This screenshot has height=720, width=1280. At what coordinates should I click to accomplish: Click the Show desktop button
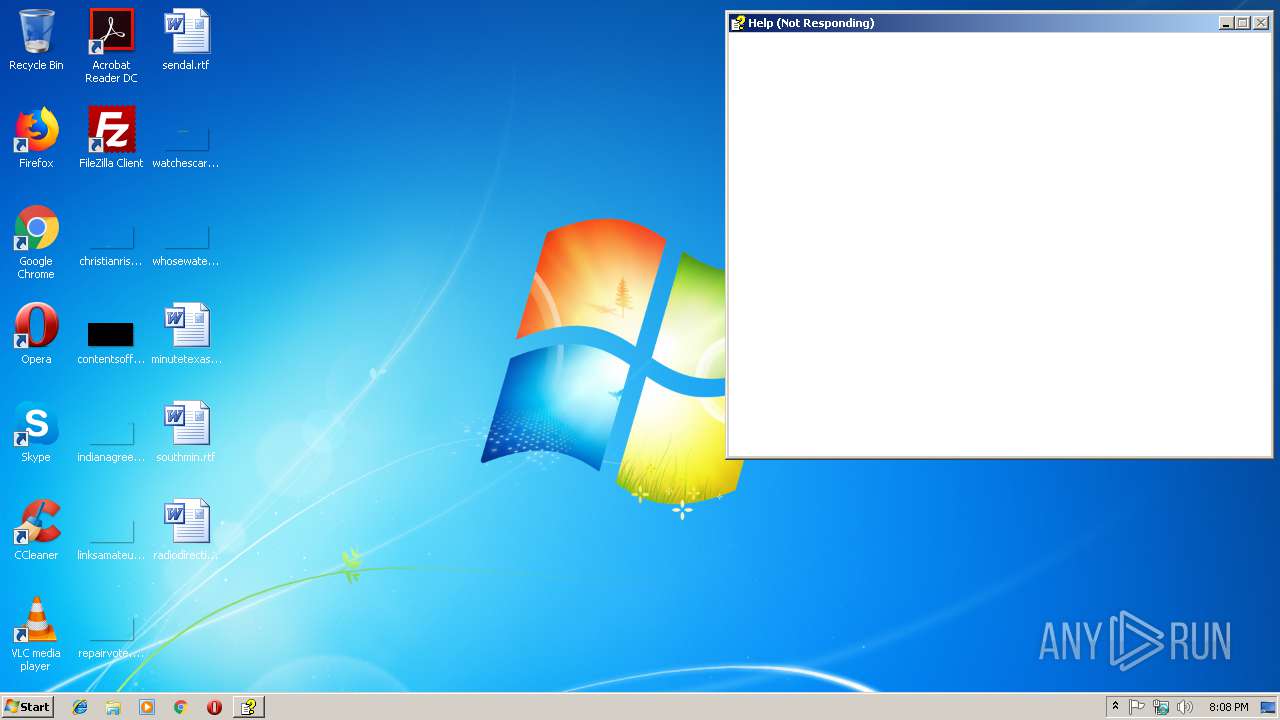pyautogui.click(x=1268, y=707)
